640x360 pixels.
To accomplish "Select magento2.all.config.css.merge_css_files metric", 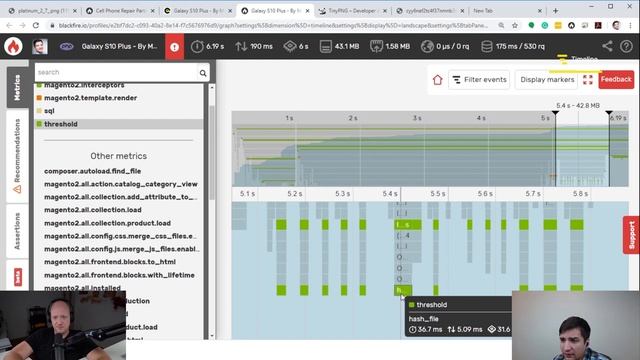I will (120, 236).
